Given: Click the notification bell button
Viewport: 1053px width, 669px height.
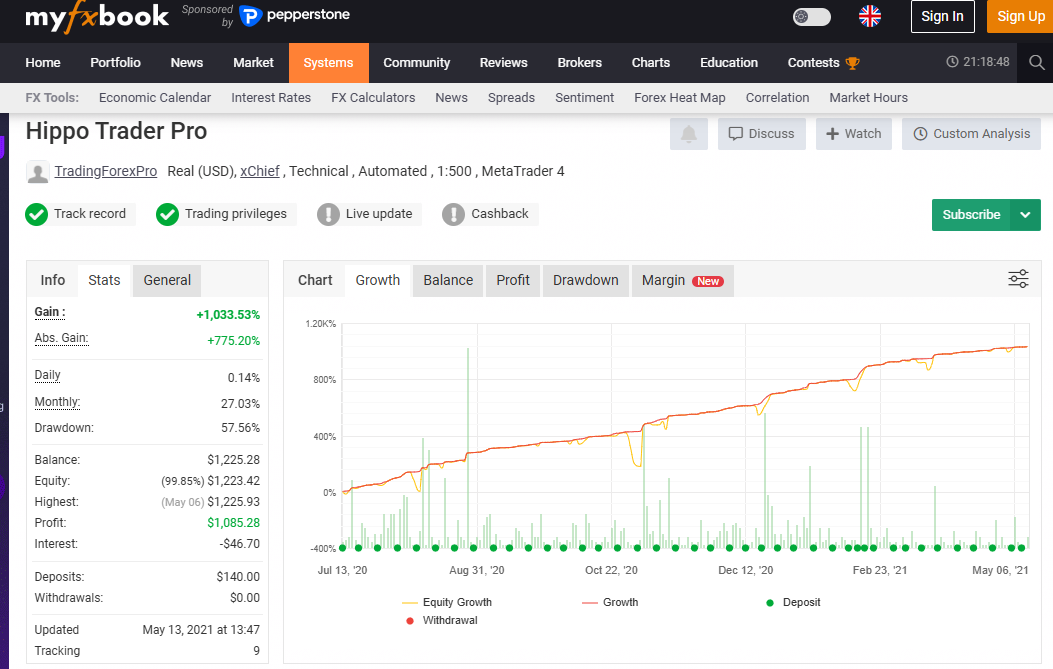Looking at the screenshot, I should (689, 134).
